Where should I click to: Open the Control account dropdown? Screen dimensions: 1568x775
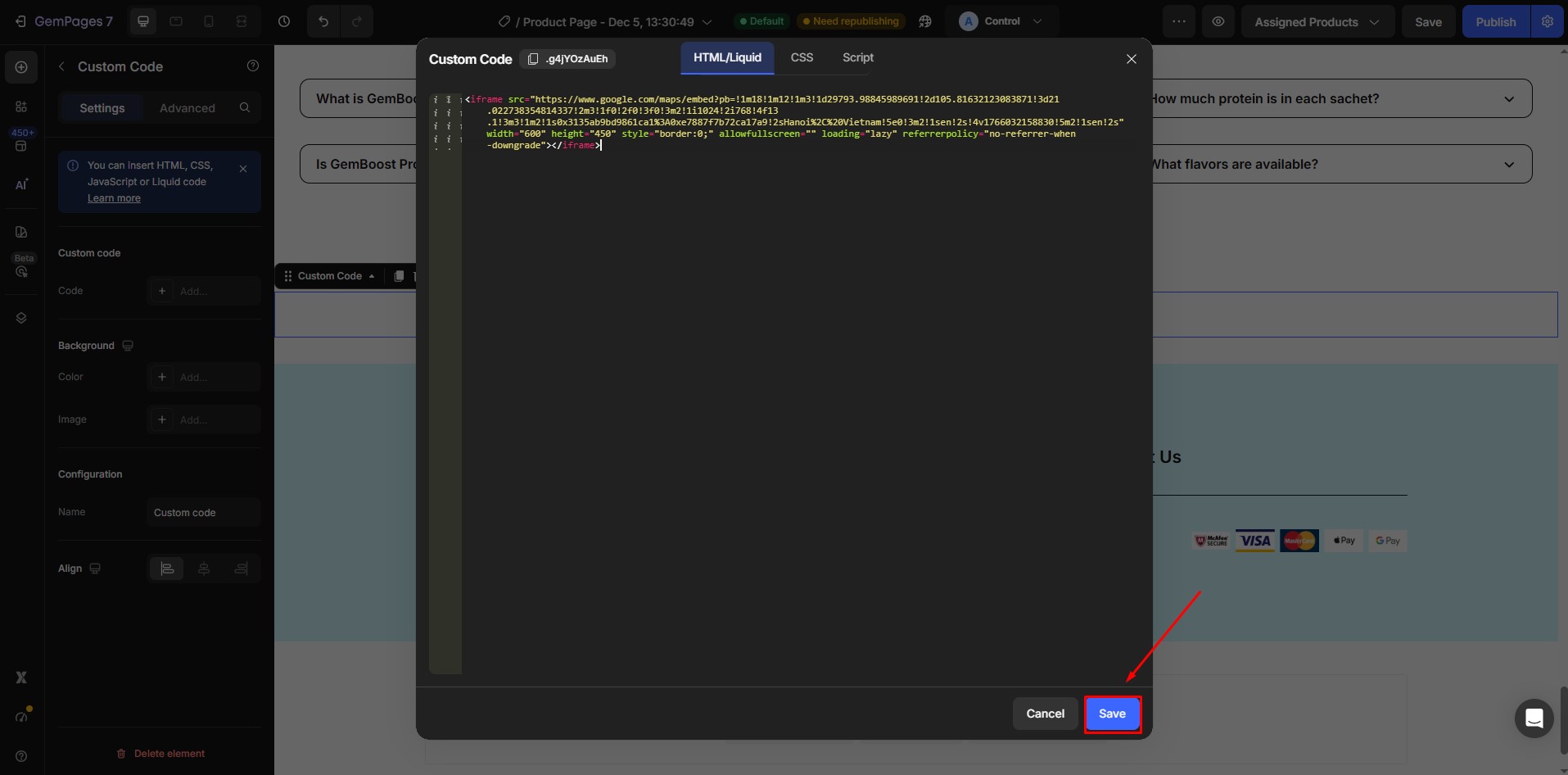(1001, 22)
